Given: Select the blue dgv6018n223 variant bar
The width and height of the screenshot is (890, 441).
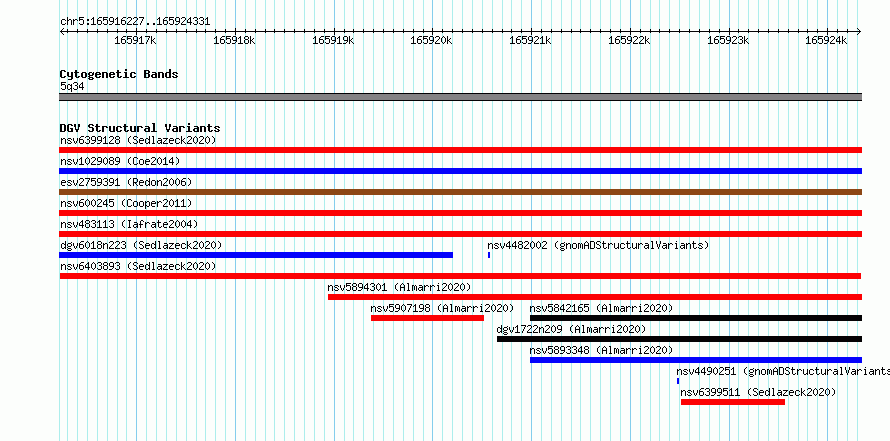Looking at the screenshot, I should click(x=256, y=255).
